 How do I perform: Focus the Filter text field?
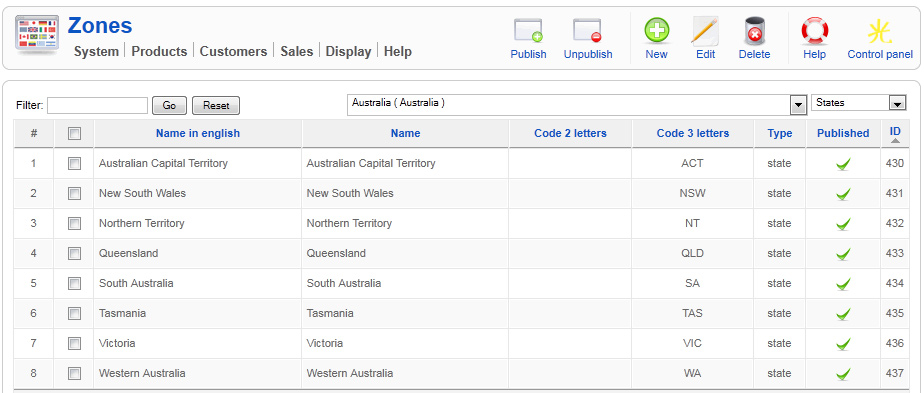click(97, 105)
